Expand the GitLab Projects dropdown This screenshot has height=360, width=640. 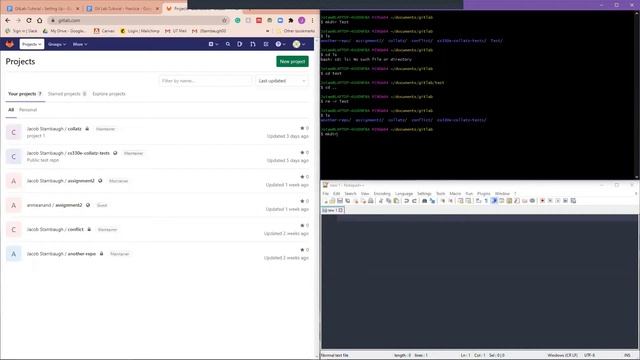coord(31,44)
